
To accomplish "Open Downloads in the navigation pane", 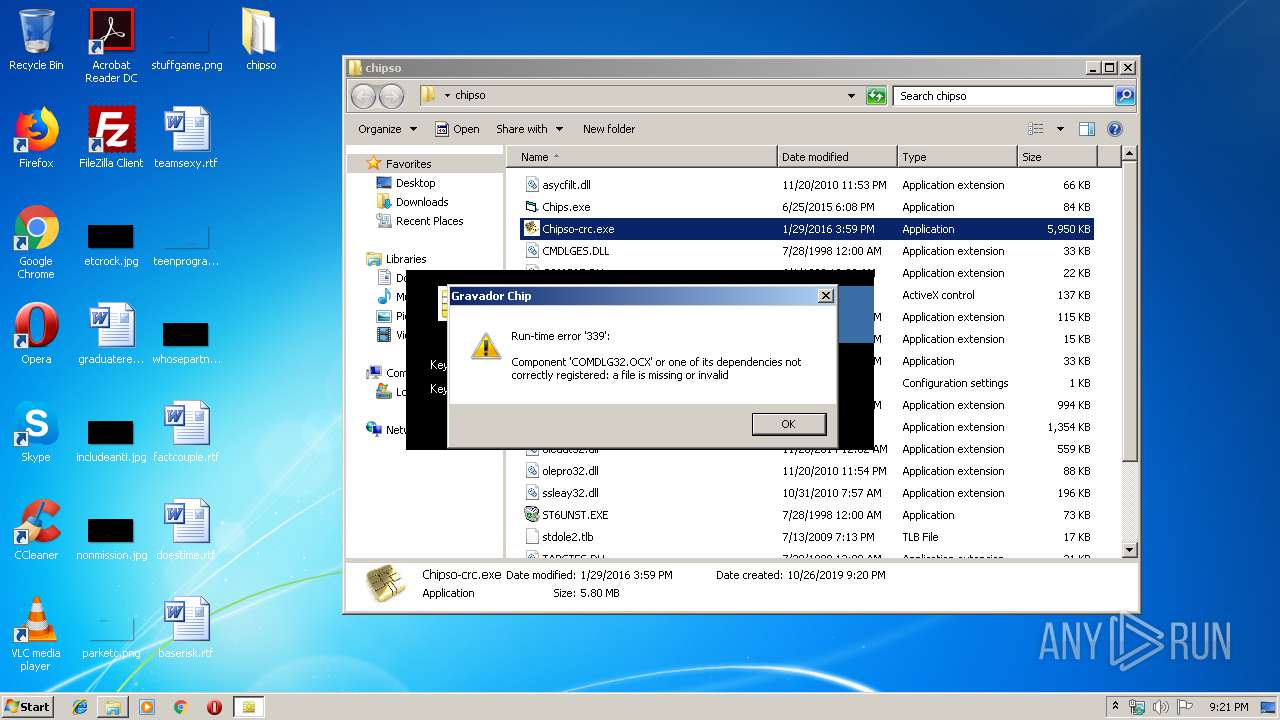I will point(421,202).
